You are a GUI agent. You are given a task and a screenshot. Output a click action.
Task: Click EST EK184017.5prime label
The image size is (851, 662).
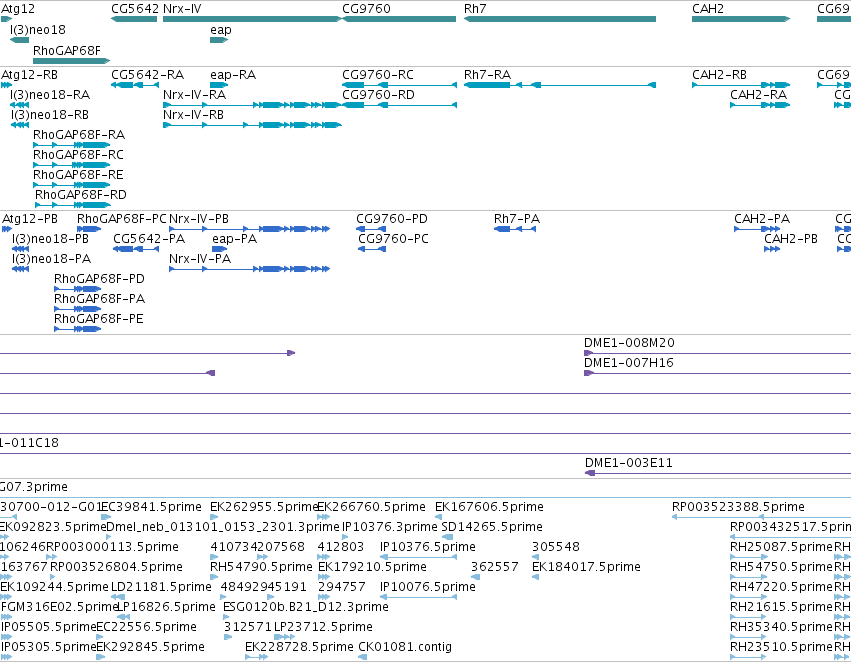point(586,567)
